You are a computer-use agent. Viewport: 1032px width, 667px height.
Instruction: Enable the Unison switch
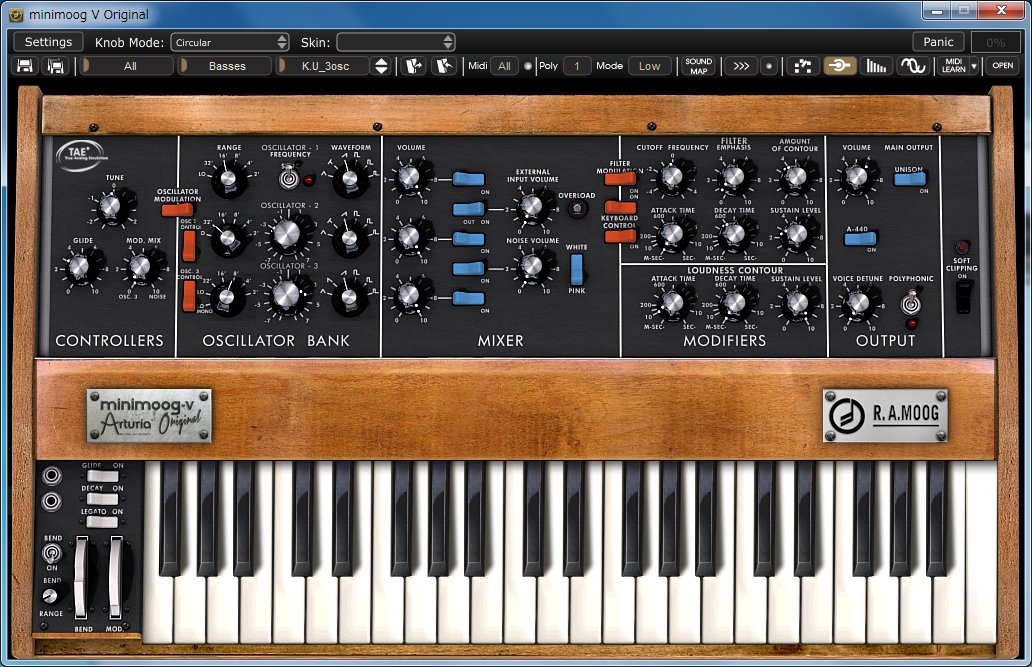click(x=910, y=179)
